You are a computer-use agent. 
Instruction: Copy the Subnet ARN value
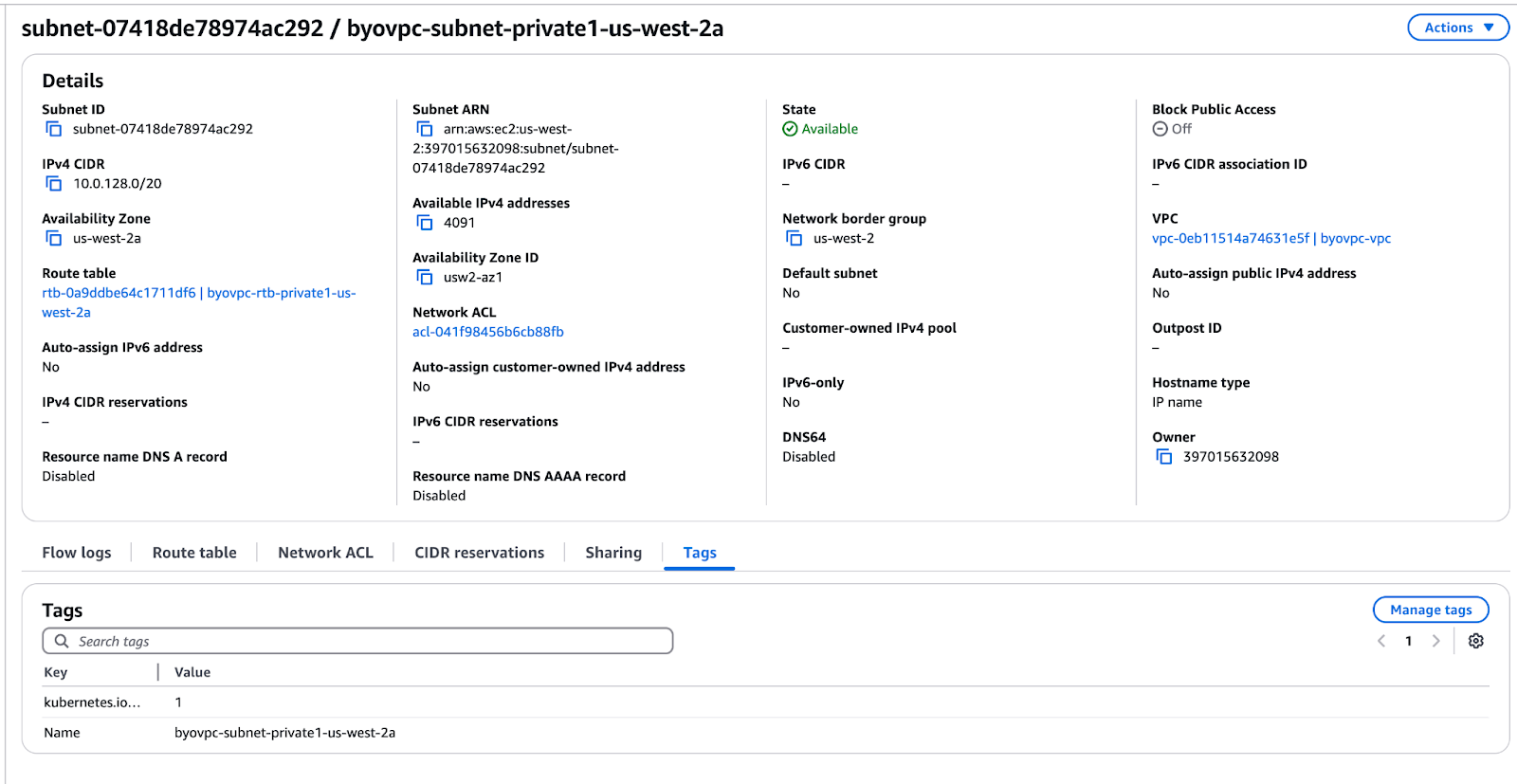(424, 129)
